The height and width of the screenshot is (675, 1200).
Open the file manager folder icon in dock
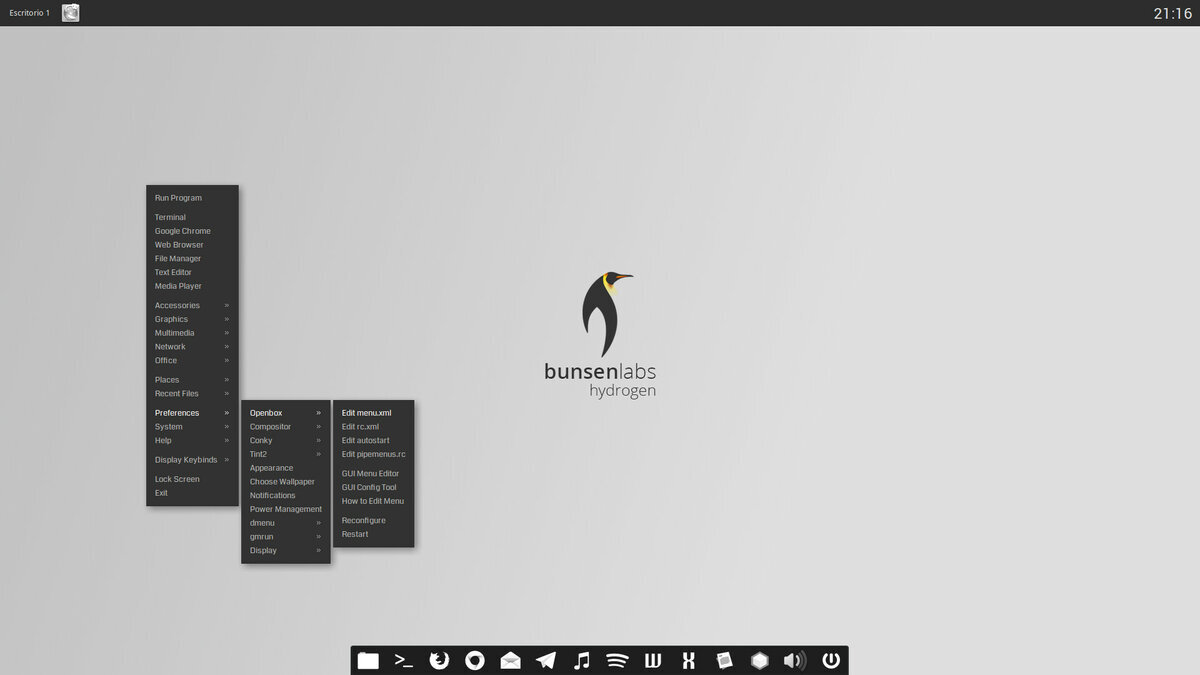[367, 660]
